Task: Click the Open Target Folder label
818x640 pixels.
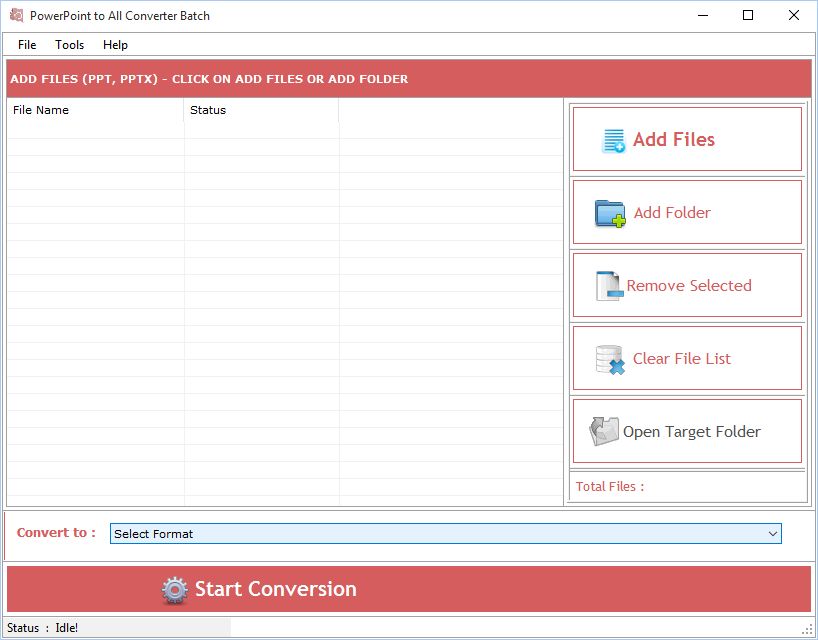Action: tap(692, 432)
